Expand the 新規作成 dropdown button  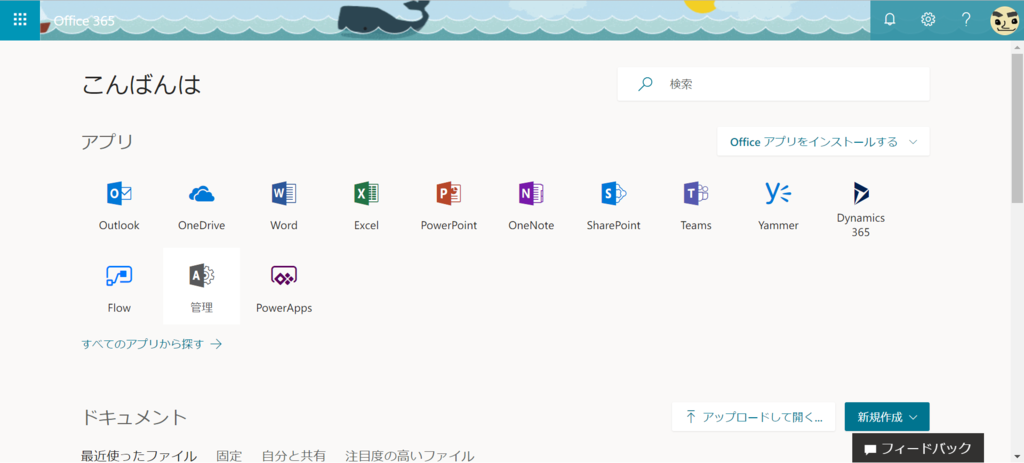coord(887,417)
